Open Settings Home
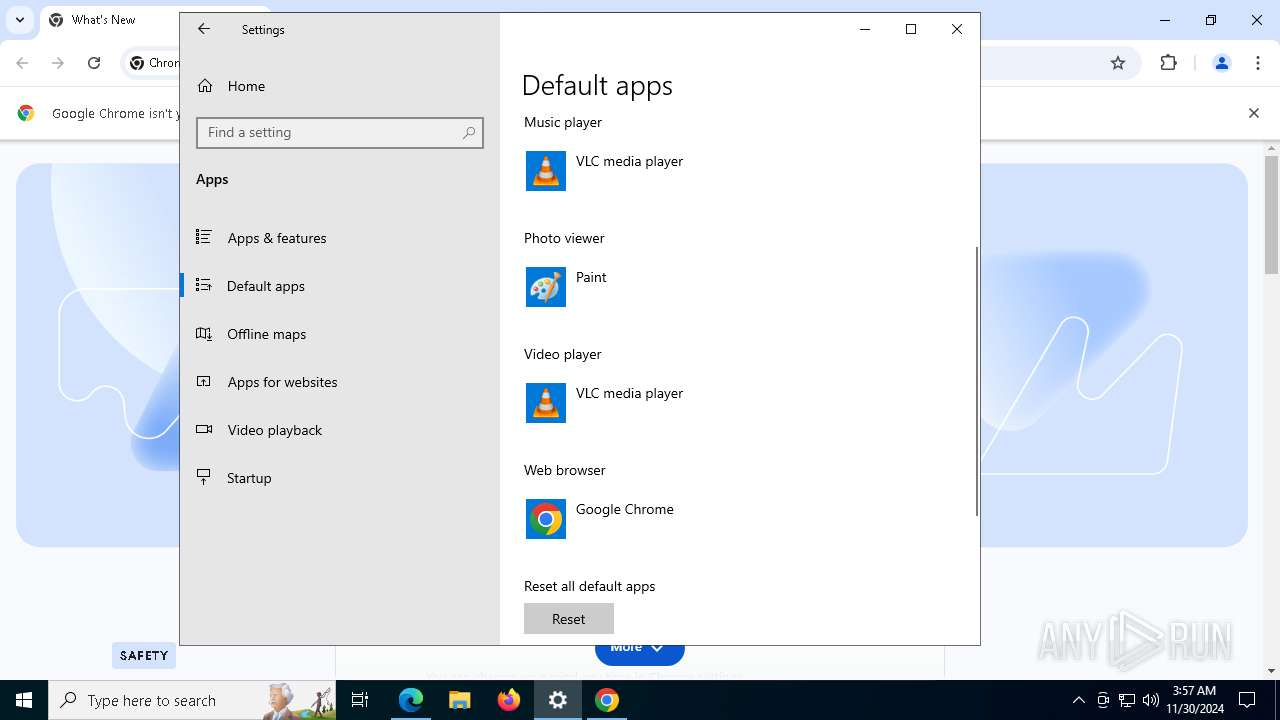Image resolution: width=1280 pixels, height=720 pixels. tap(340, 86)
